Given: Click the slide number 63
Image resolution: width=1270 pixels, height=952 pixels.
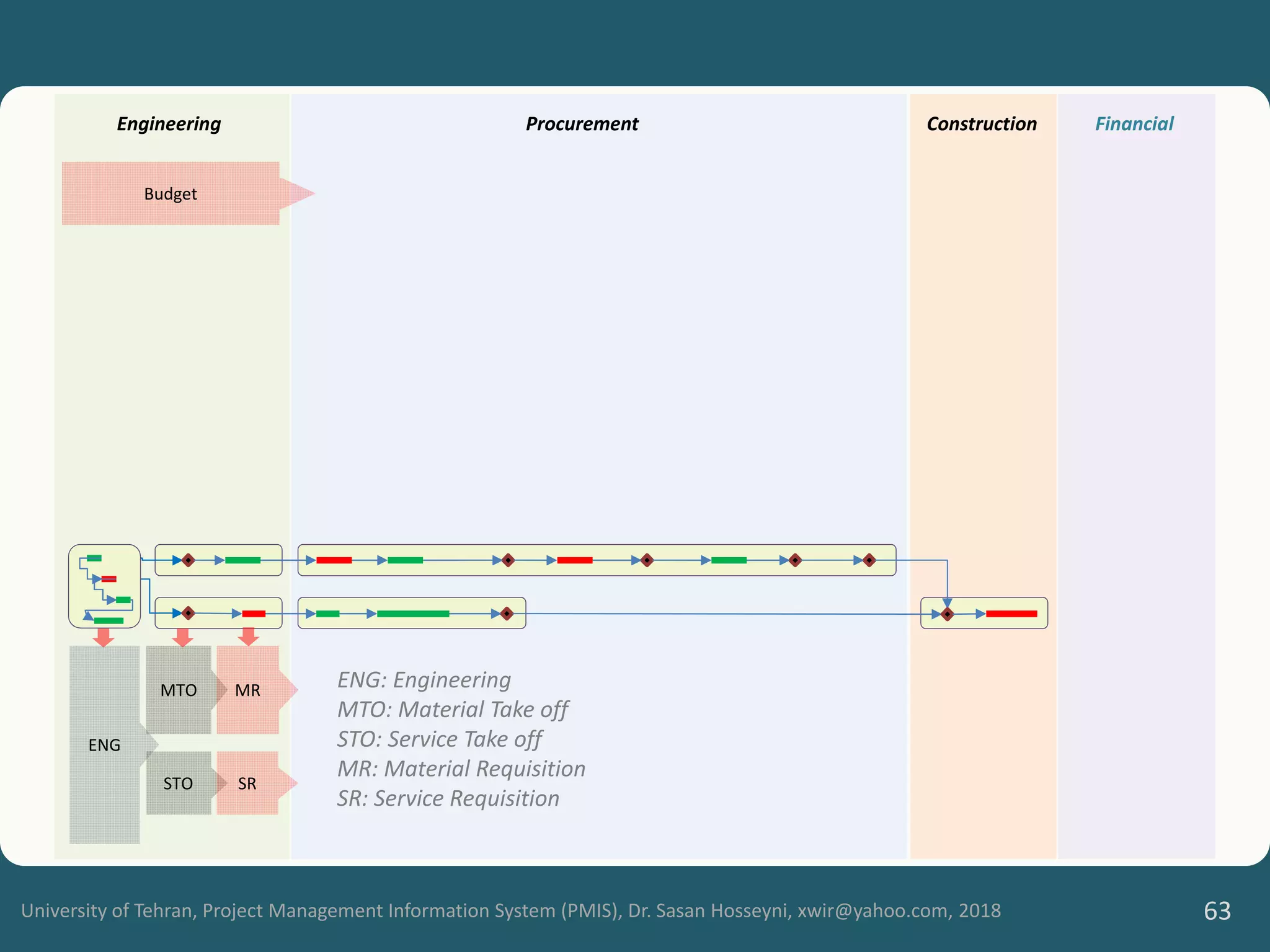Looking at the screenshot, I should [1217, 910].
